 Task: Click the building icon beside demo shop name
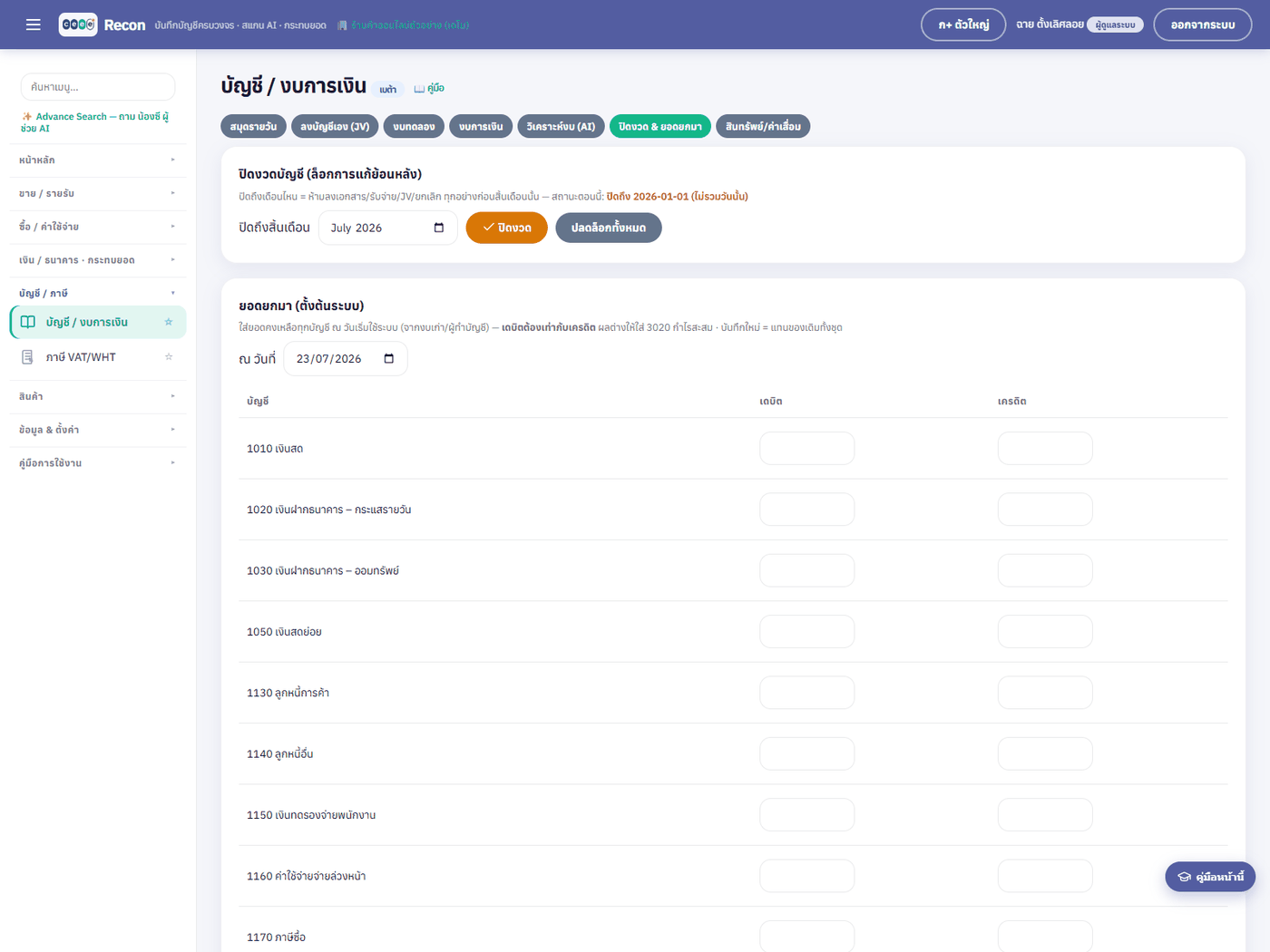[342, 25]
